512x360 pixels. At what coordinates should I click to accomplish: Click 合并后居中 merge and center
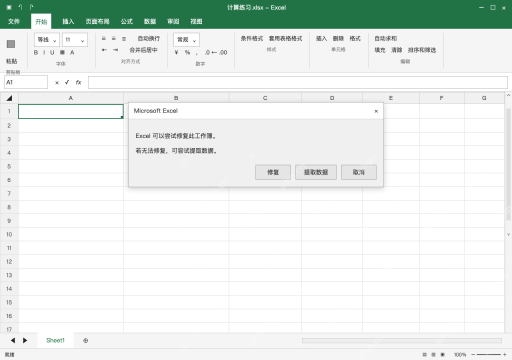coord(143,50)
